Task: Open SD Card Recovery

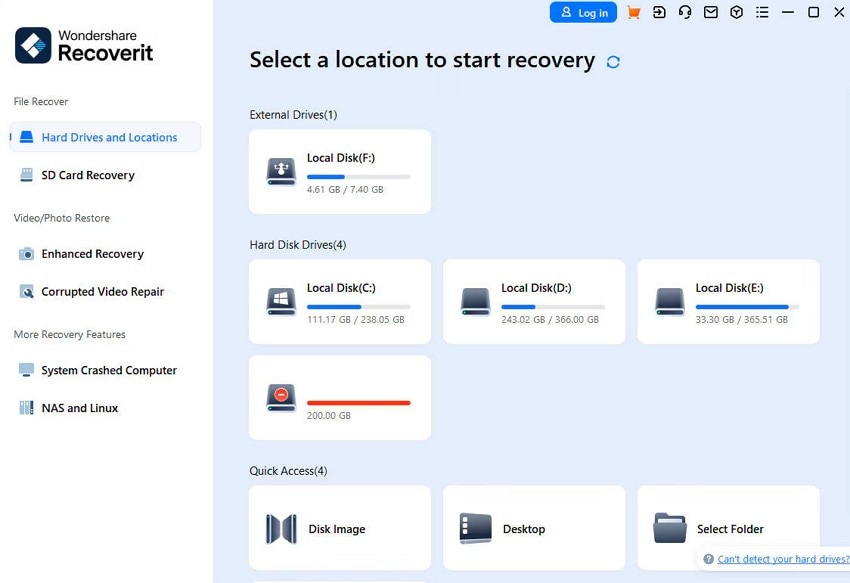Action: coord(88,175)
